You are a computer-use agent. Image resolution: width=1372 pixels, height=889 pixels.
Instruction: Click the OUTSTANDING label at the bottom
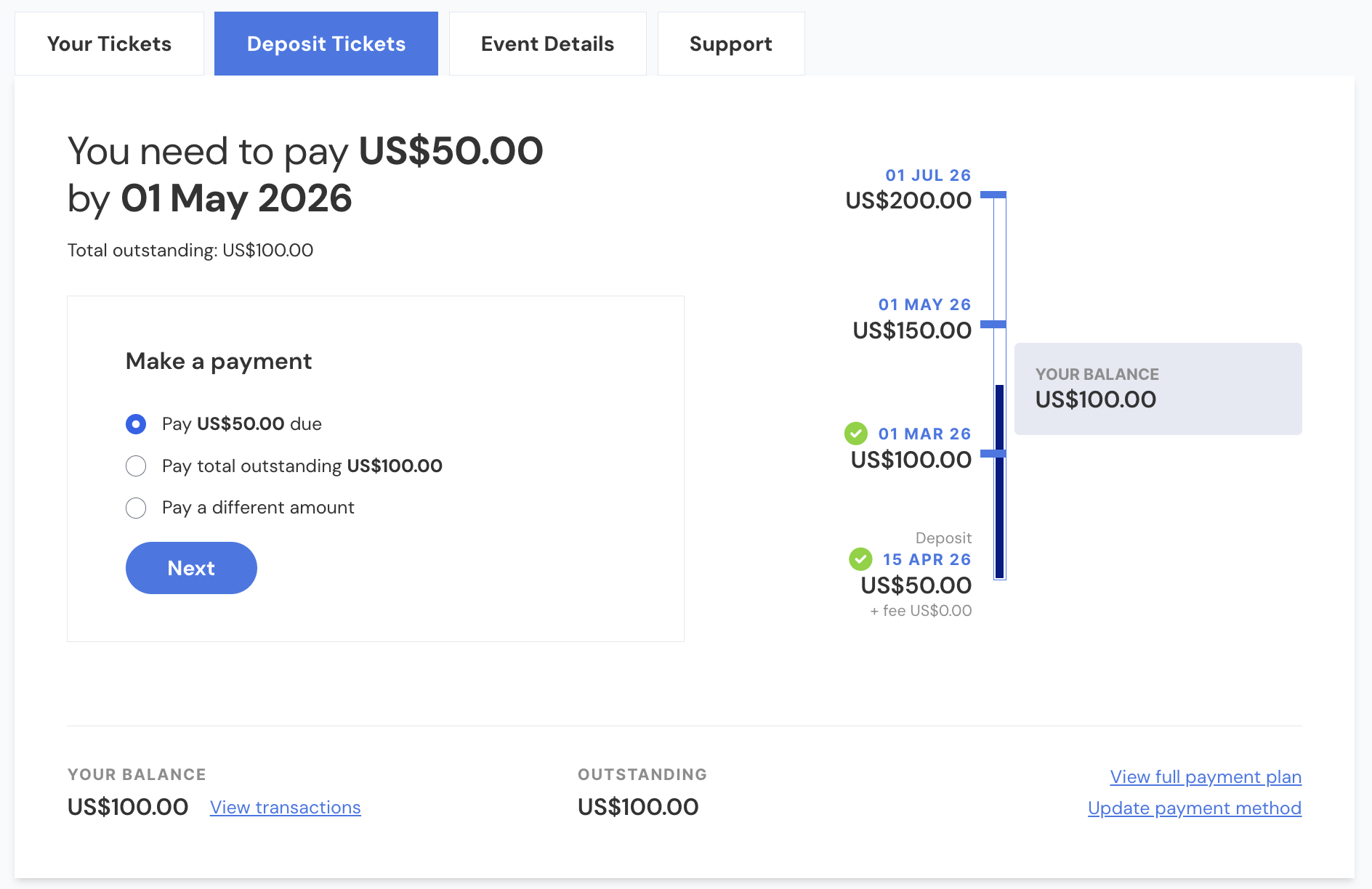pos(642,774)
